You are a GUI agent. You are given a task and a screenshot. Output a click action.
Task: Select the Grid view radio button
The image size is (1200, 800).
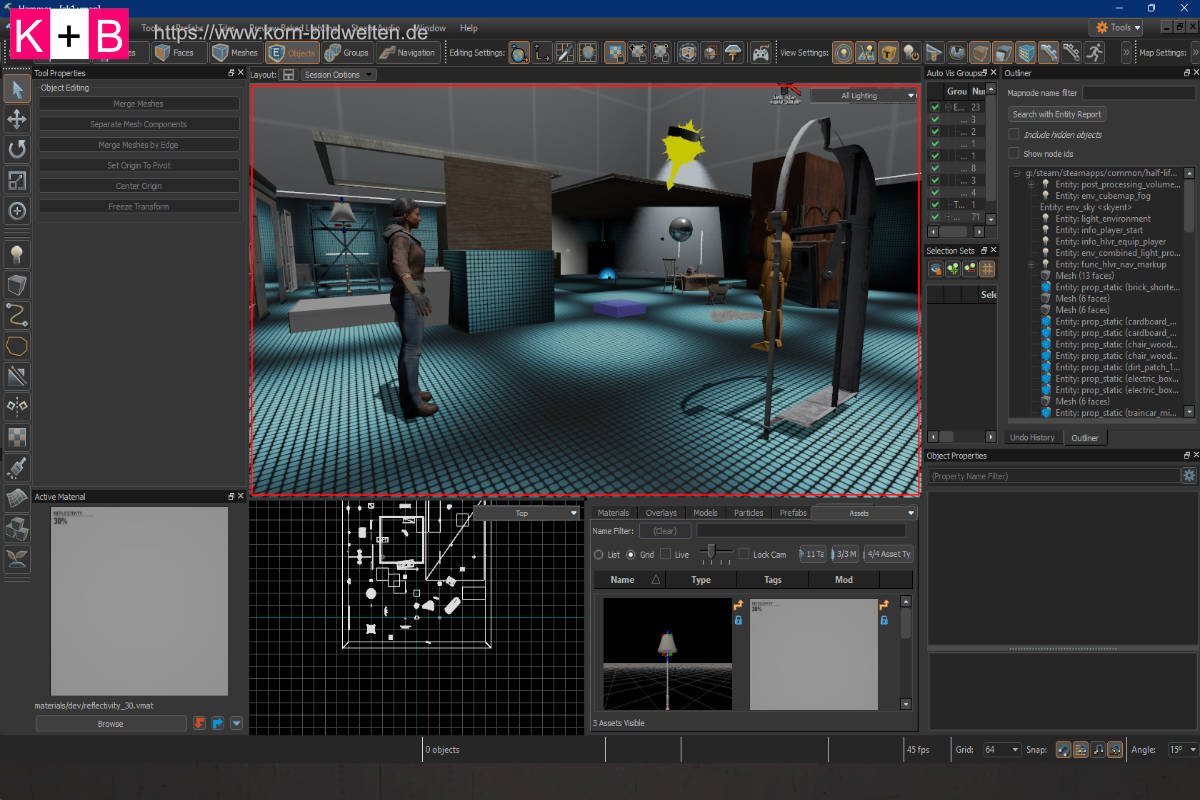(631, 554)
